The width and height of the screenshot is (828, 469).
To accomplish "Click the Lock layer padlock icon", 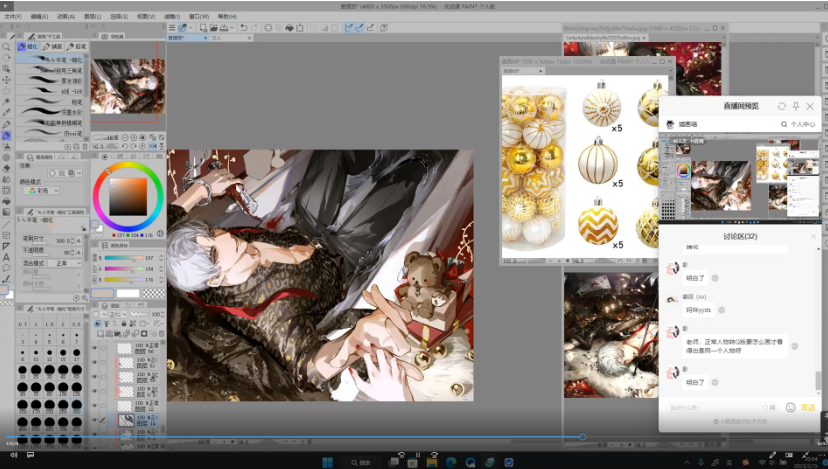I will pos(124,323).
